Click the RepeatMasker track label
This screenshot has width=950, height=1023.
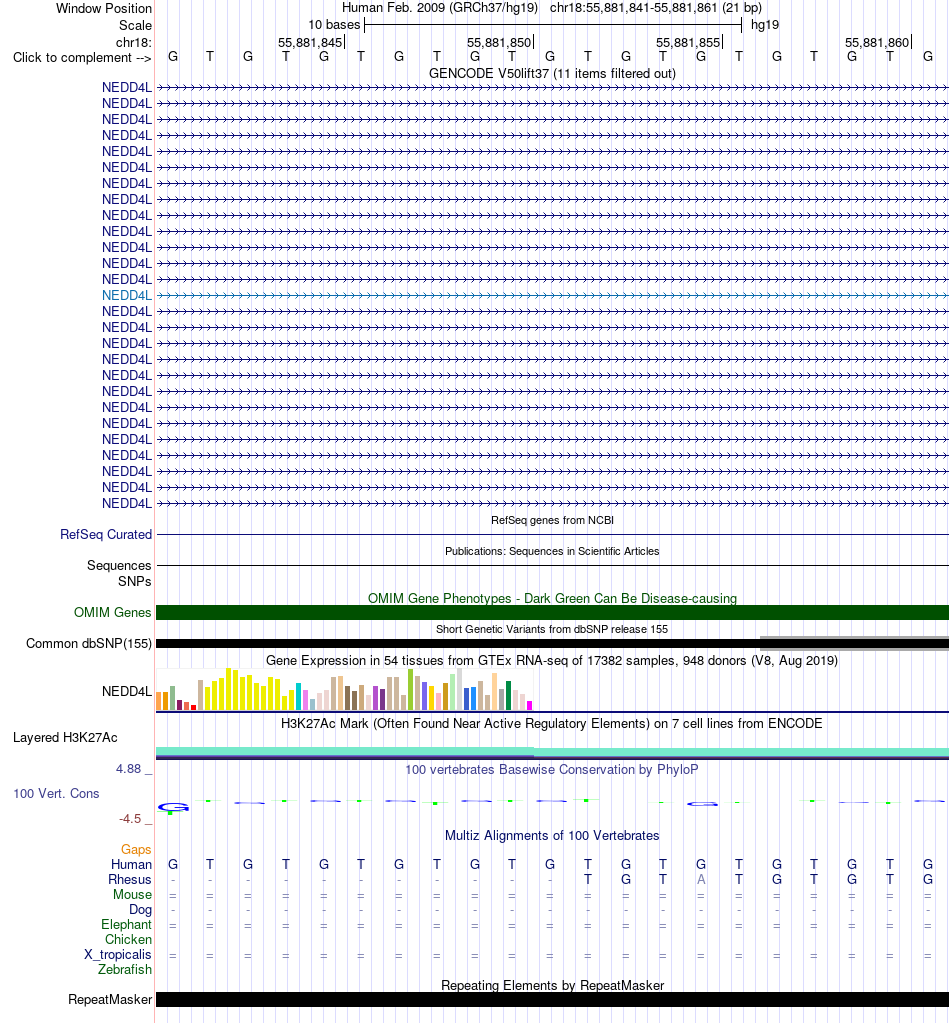110,1000
